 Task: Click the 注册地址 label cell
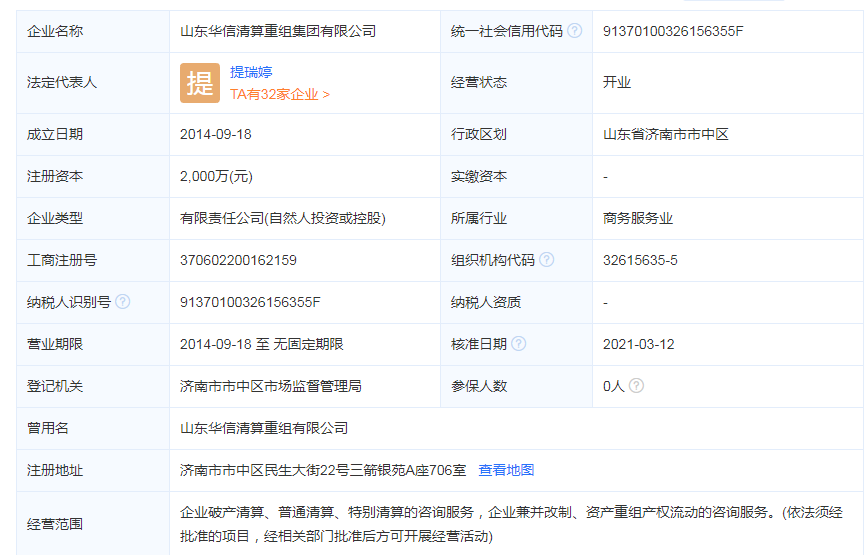click(x=93, y=470)
